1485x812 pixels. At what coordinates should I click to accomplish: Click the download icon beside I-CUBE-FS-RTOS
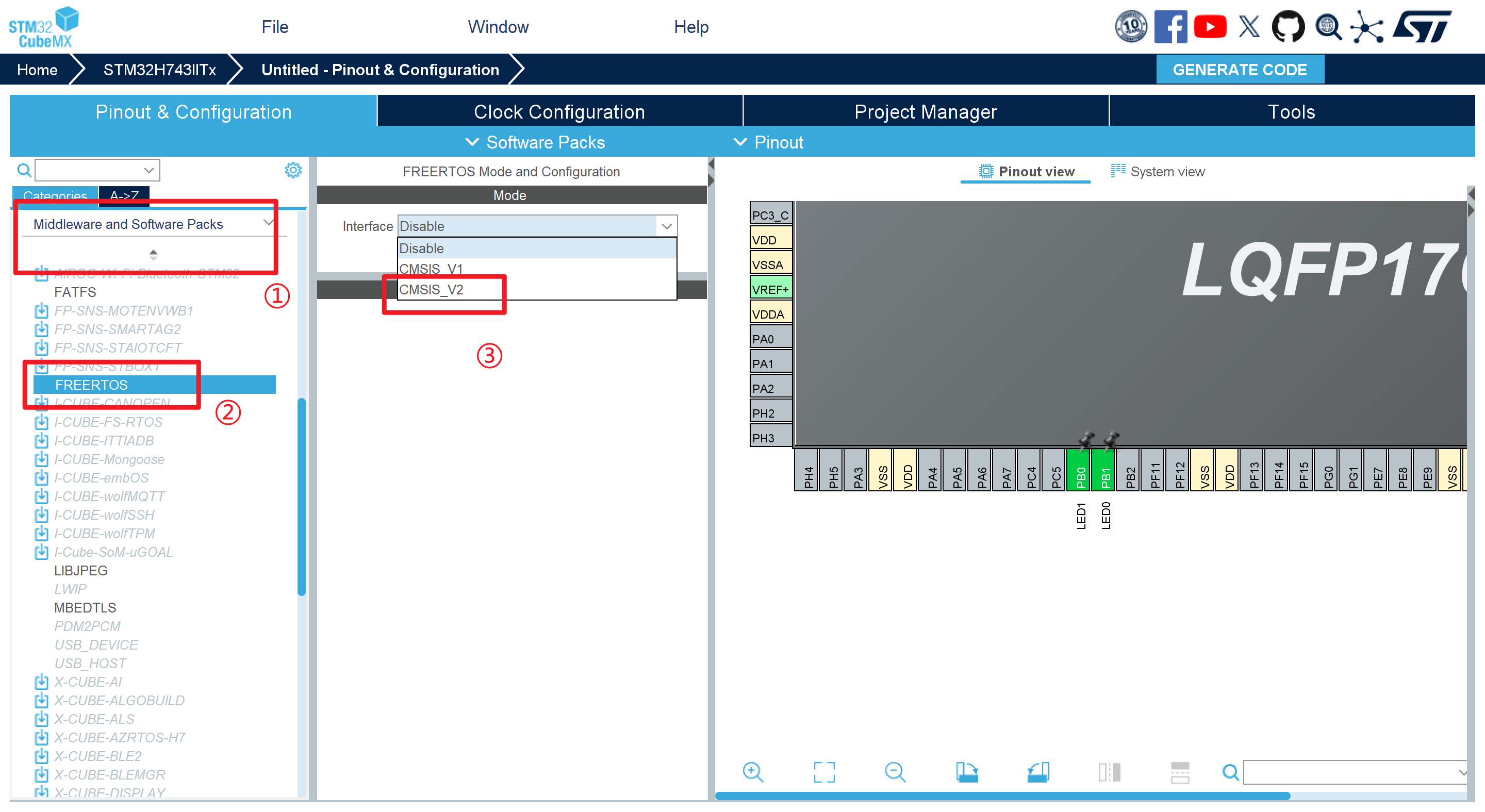[x=41, y=422]
